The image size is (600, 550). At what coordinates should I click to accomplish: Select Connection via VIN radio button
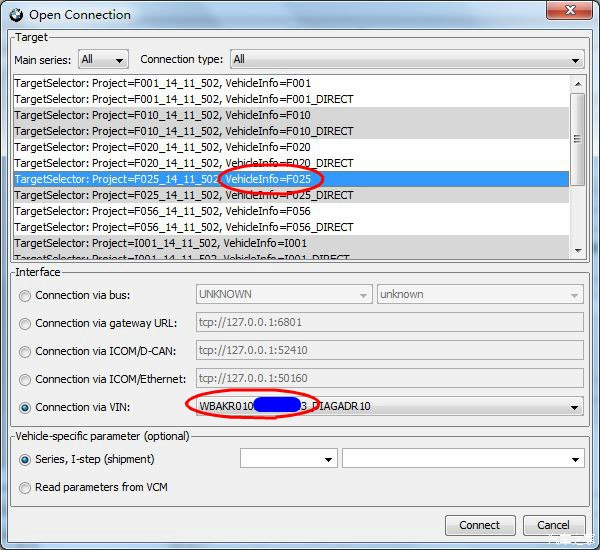click(x=25, y=407)
